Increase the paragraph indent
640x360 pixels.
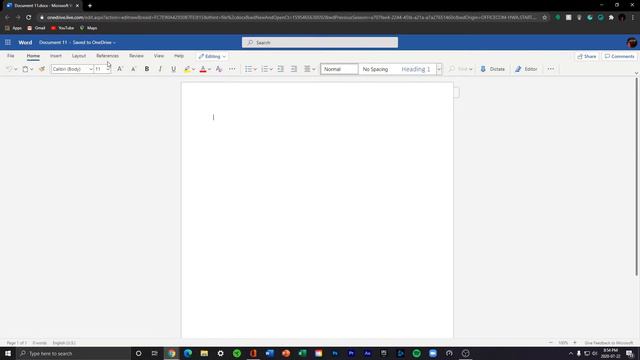[x=294, y=69]
